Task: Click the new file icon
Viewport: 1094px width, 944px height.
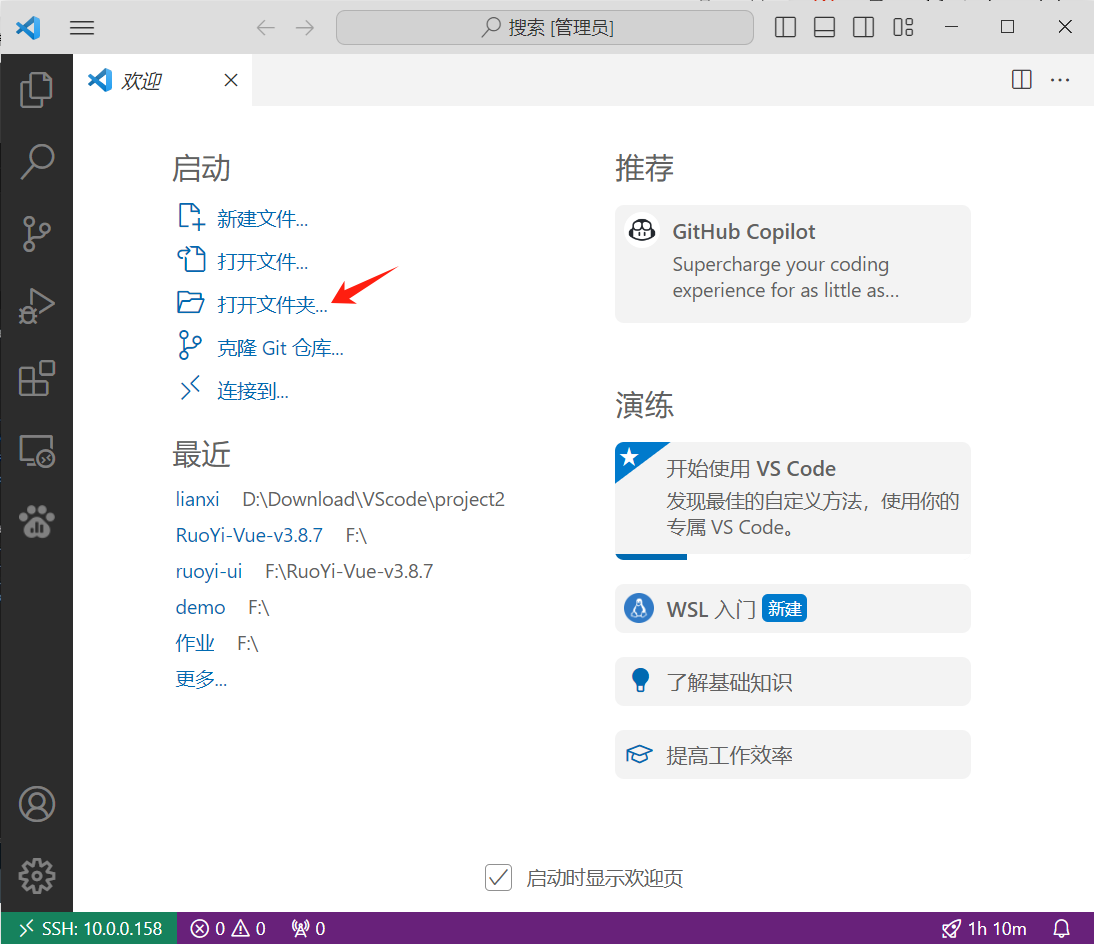Action: (x=191, y=217)
